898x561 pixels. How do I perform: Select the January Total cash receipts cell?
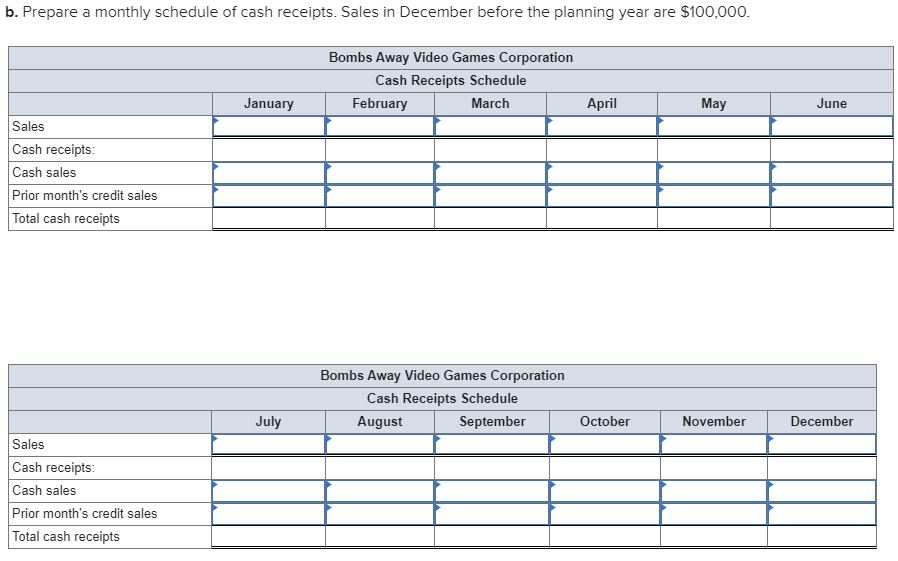[268, 218]
